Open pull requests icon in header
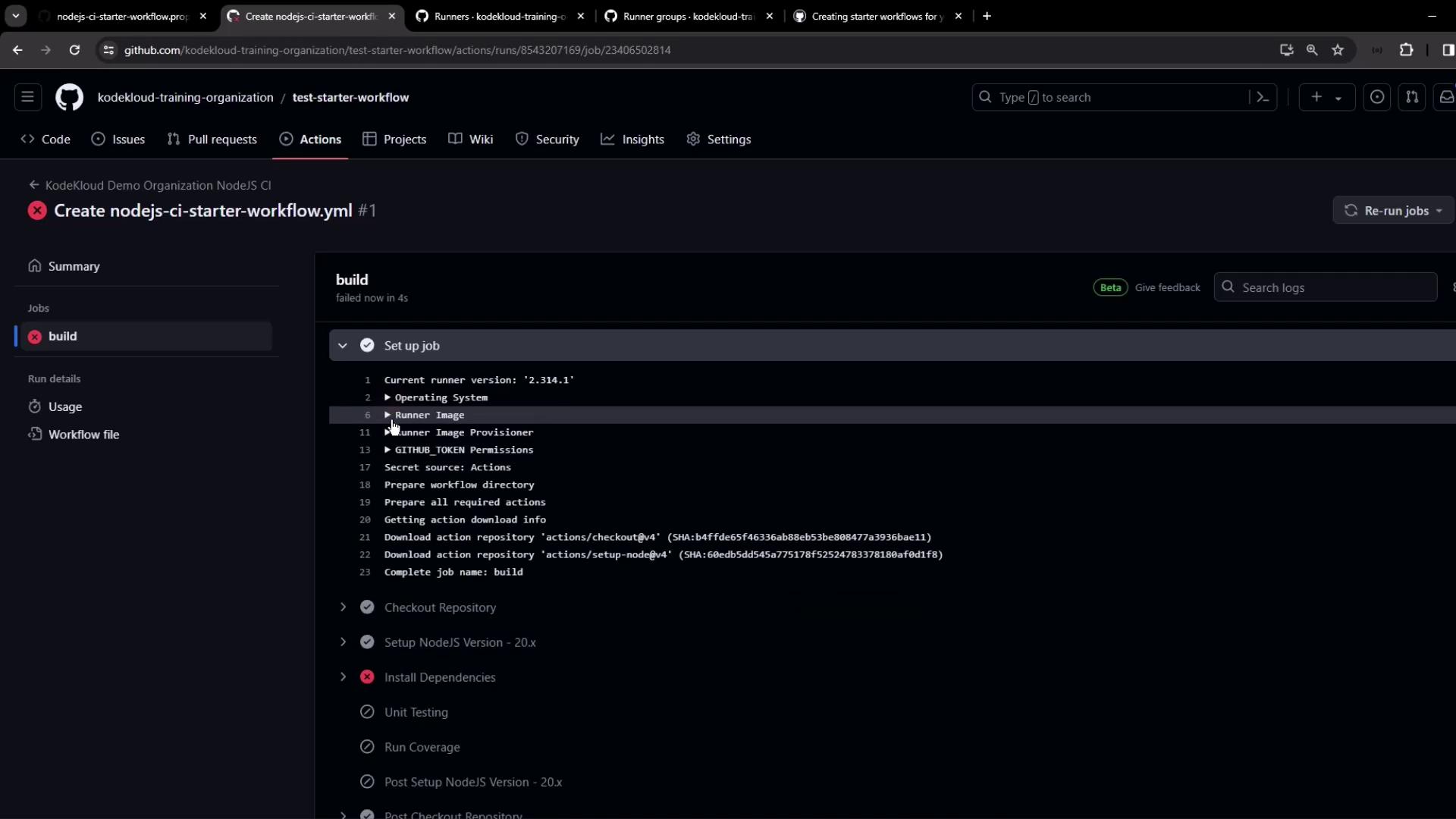1456x819 pixels. pos(1412,97)
